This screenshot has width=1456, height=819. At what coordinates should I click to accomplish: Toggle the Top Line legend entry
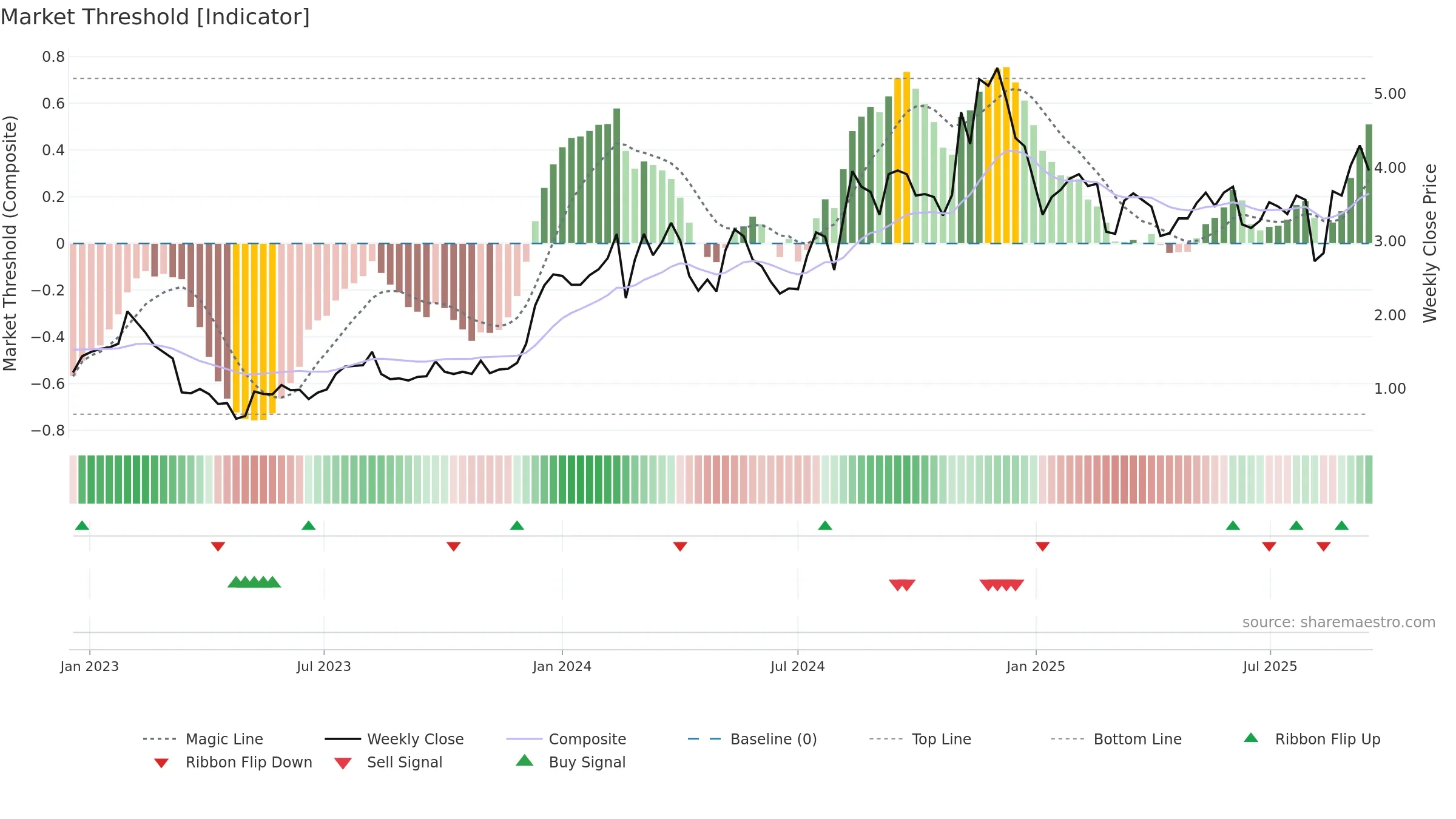920,739
